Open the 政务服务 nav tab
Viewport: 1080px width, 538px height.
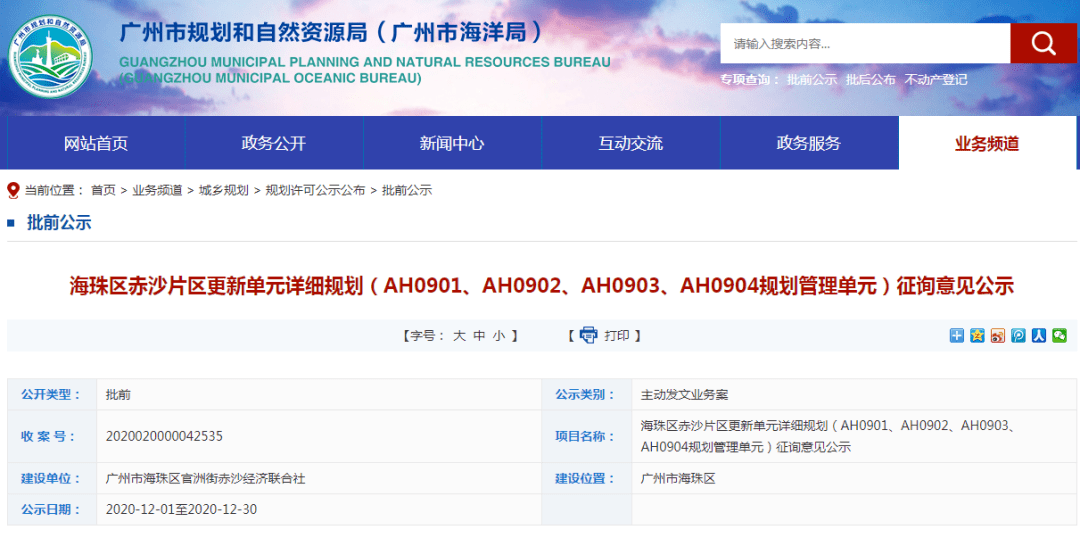[x=809, y=143]
